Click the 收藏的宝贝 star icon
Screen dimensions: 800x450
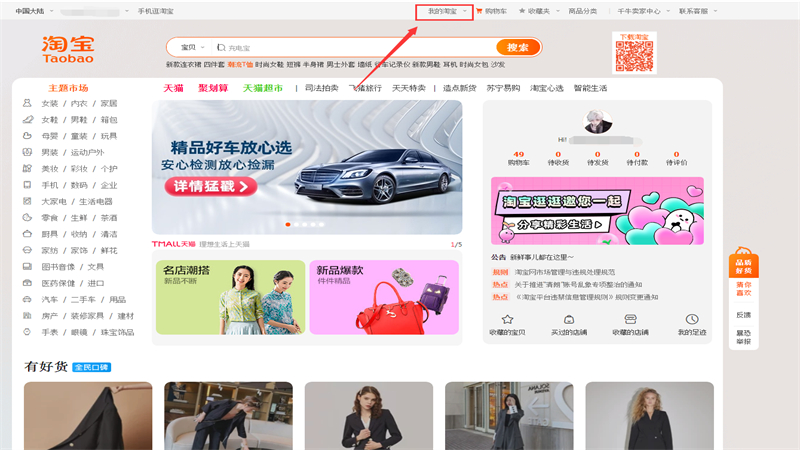pyautogui.click(x=507, y=319)
